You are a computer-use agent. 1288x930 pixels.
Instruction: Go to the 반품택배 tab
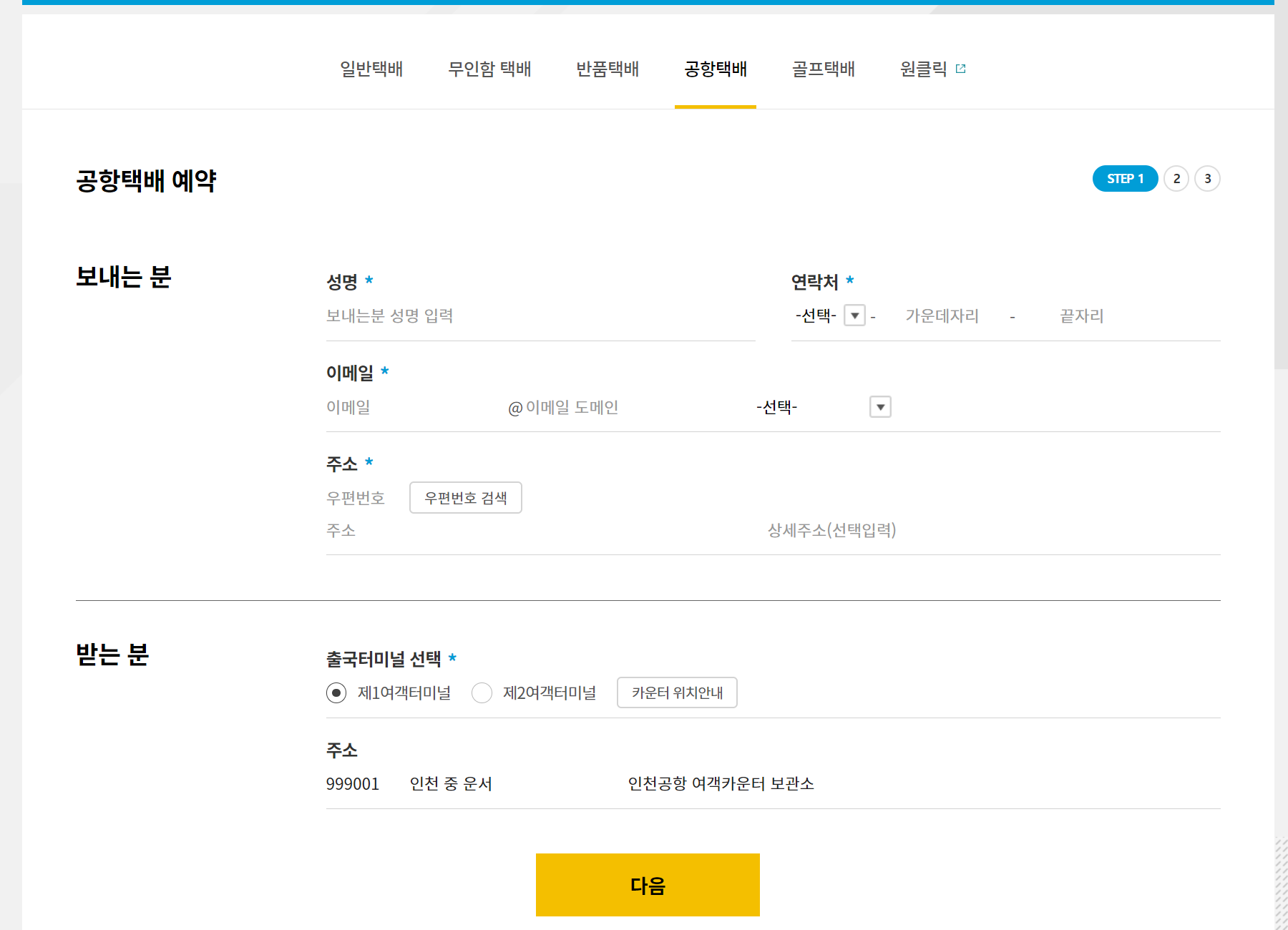point(608,69)
